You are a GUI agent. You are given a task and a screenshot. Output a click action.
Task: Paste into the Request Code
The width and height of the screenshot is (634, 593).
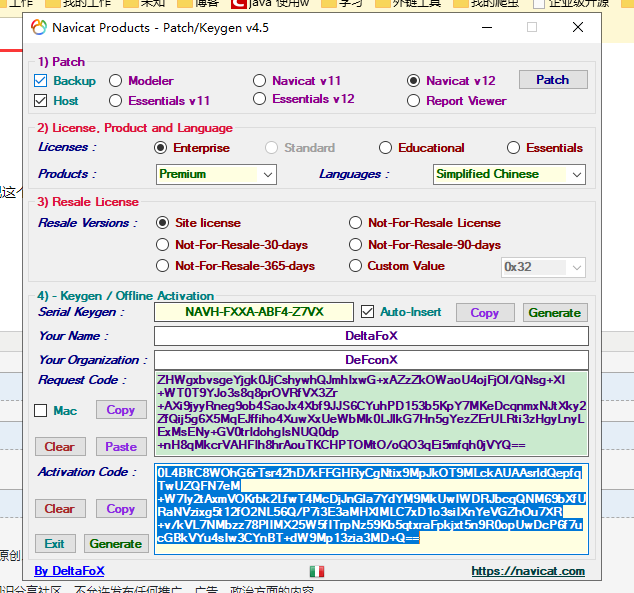click(121, 446)
